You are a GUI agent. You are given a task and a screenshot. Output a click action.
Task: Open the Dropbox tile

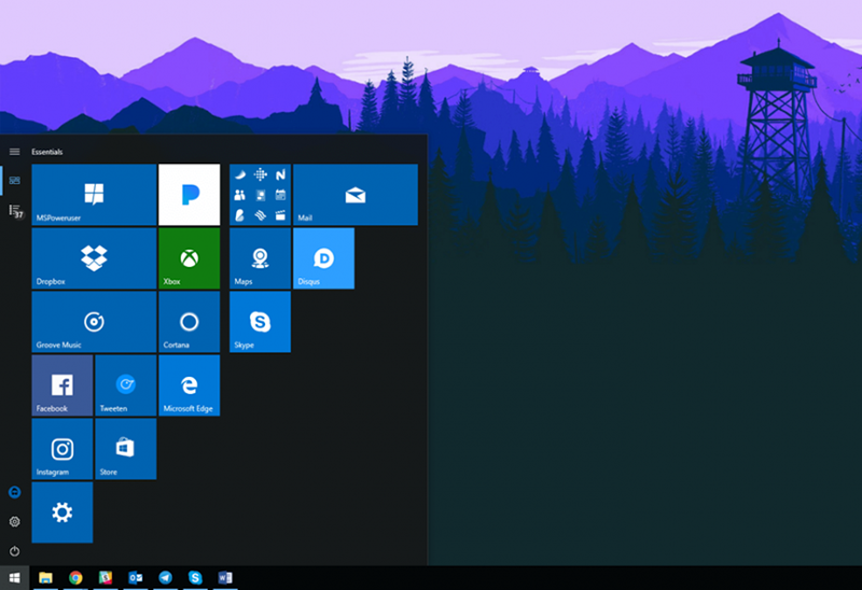[x=94, y=258]
